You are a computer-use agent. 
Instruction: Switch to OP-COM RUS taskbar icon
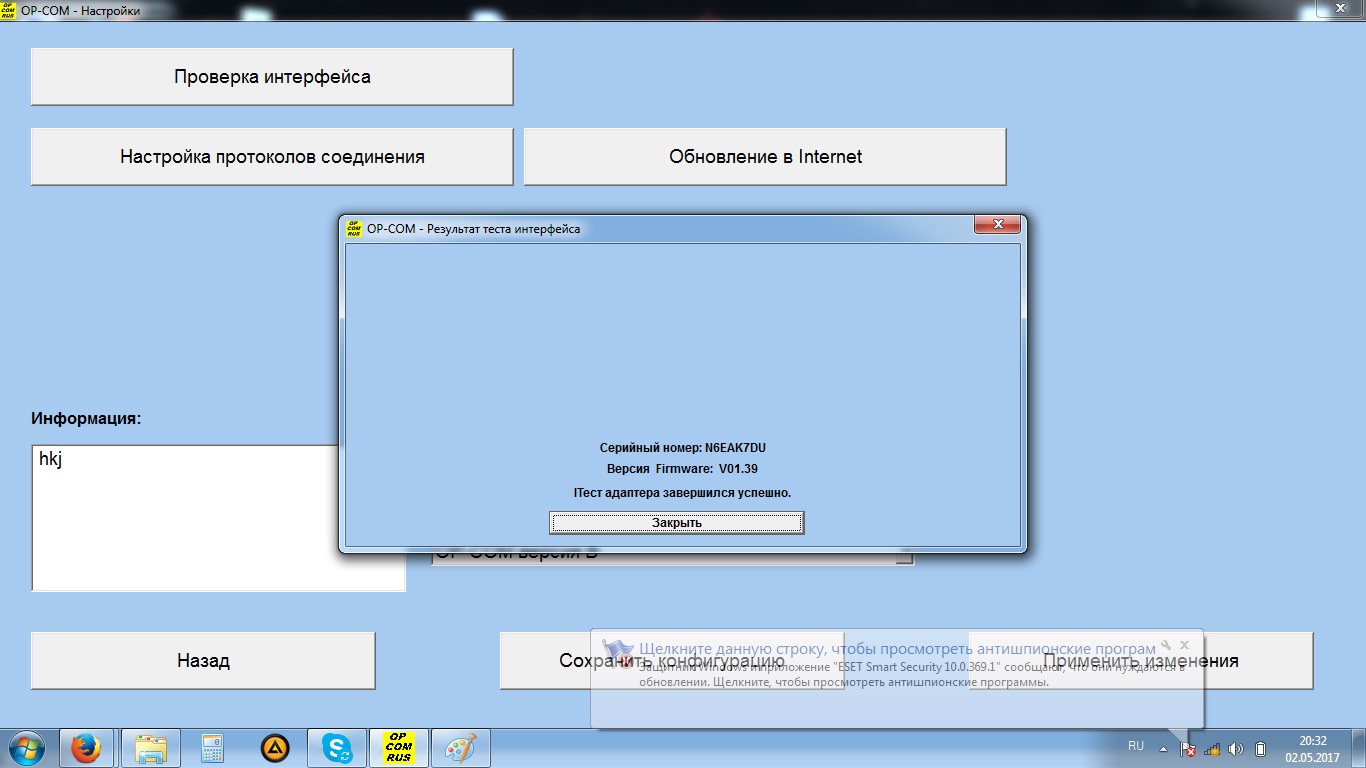coord(399,748)
